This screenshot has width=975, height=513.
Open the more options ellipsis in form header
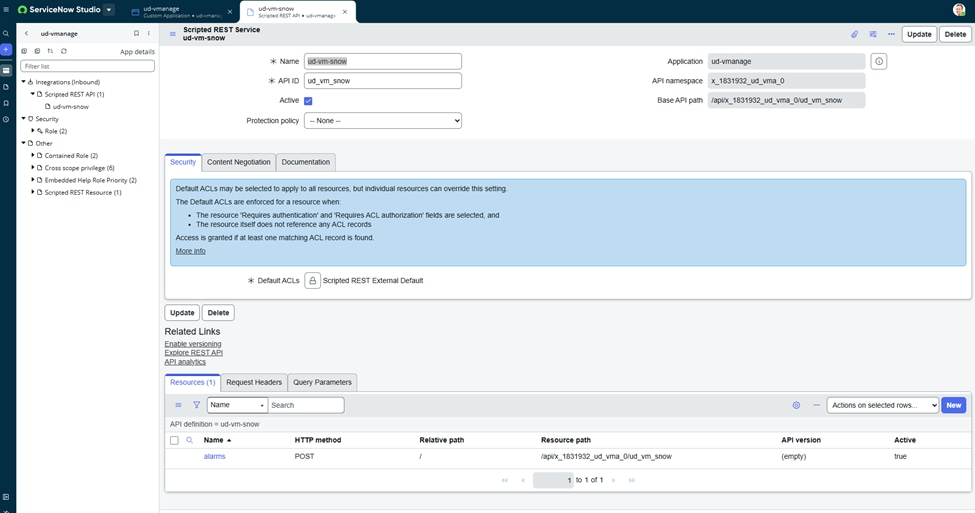point(891,34)
